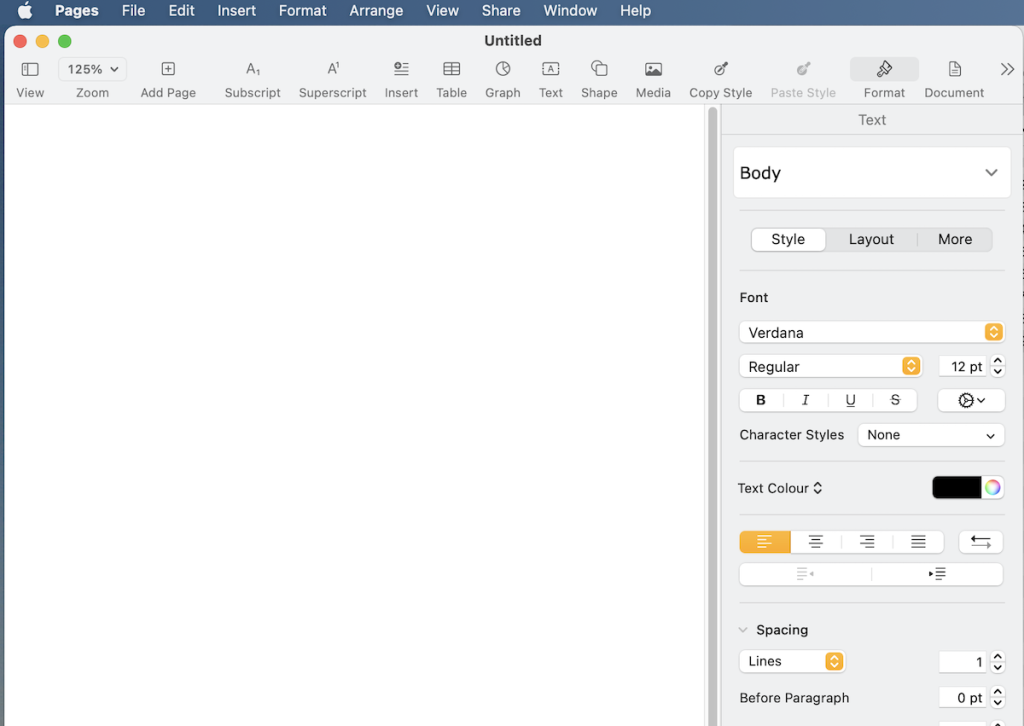Open the Regular typeface dropdown

click(830, 366)
